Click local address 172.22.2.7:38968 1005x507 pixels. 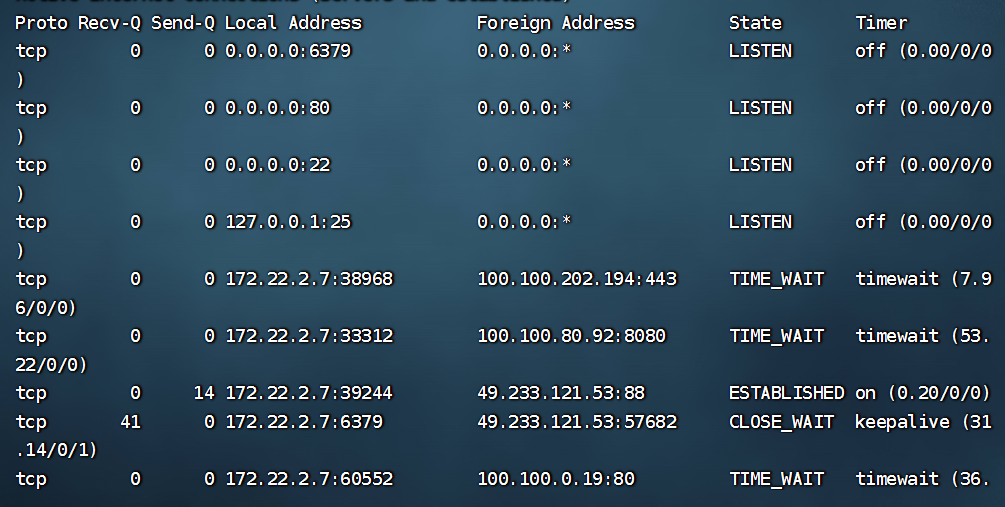309,279
